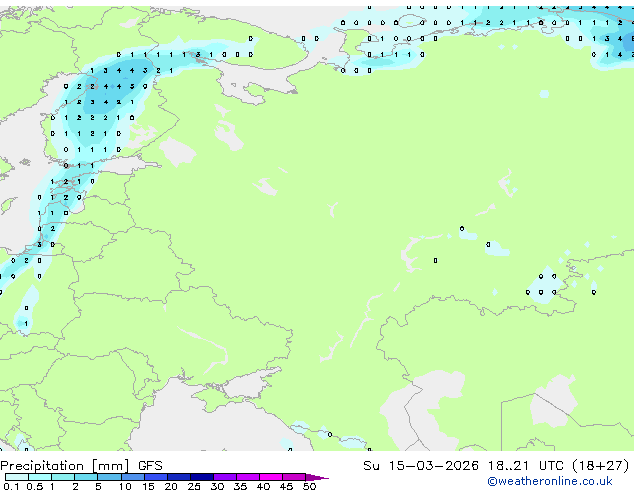Select the 0.5–1 mm legend swatch

pos(40,477)
